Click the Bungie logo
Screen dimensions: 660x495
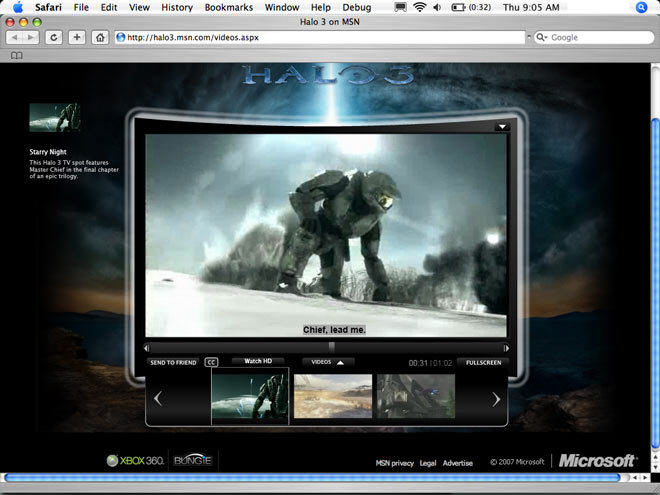pyautogui.click(x=193, y=460)
